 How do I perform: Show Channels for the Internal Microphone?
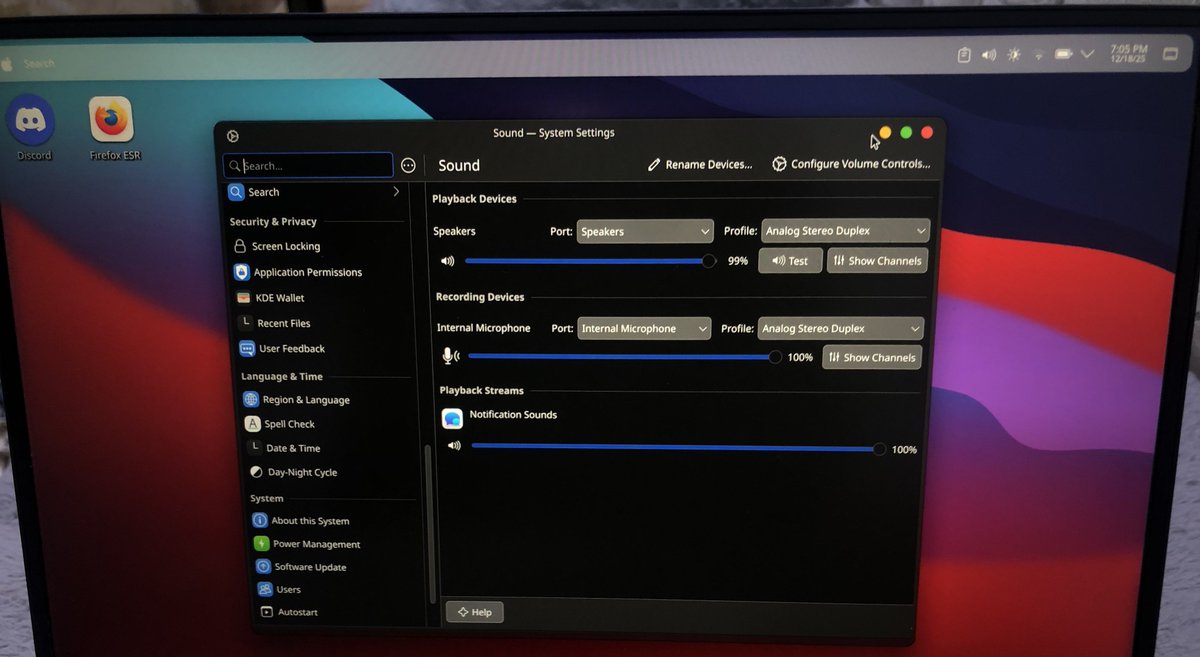[872, 357]
